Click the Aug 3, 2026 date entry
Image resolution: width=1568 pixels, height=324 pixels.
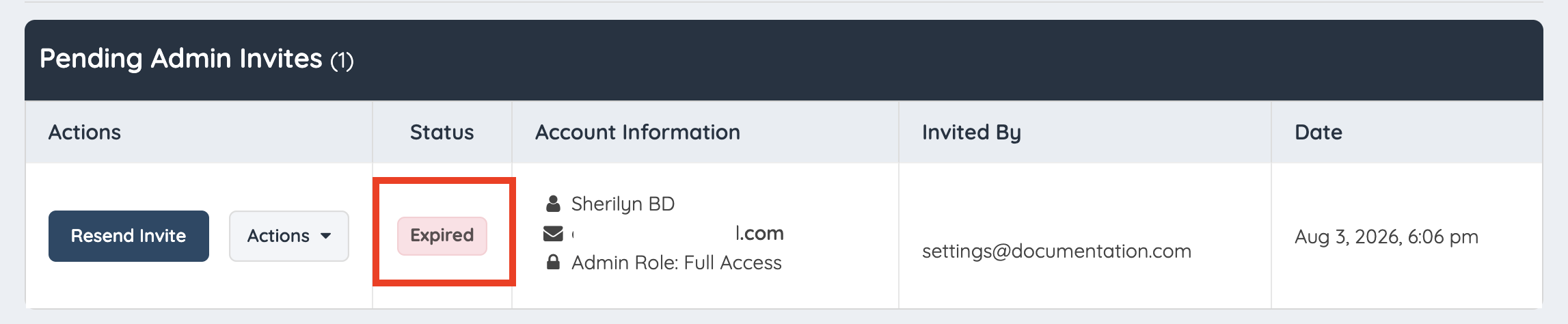[x=1386, y=237]
